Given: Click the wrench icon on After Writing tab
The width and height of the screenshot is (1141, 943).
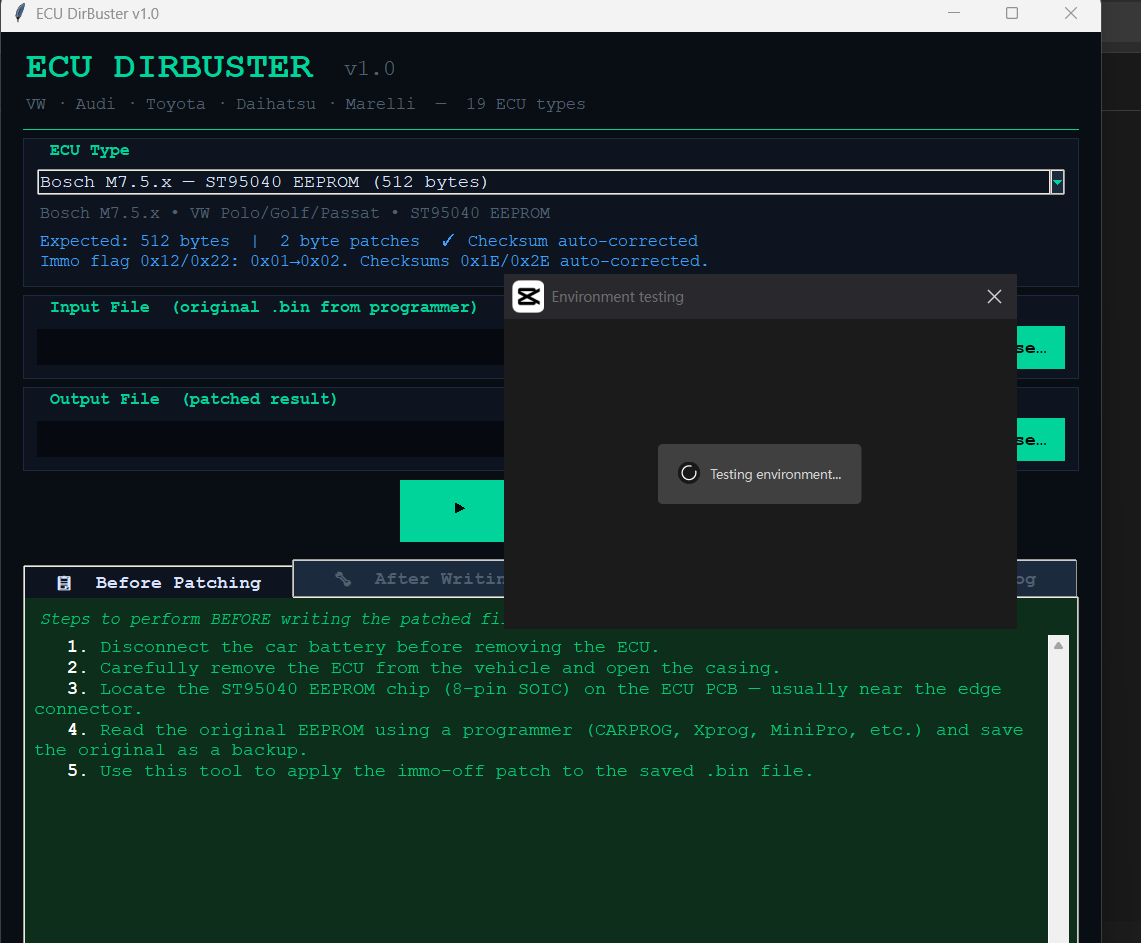Looking at the screenshot, I should pyautogui.click(x=343, y=578).
